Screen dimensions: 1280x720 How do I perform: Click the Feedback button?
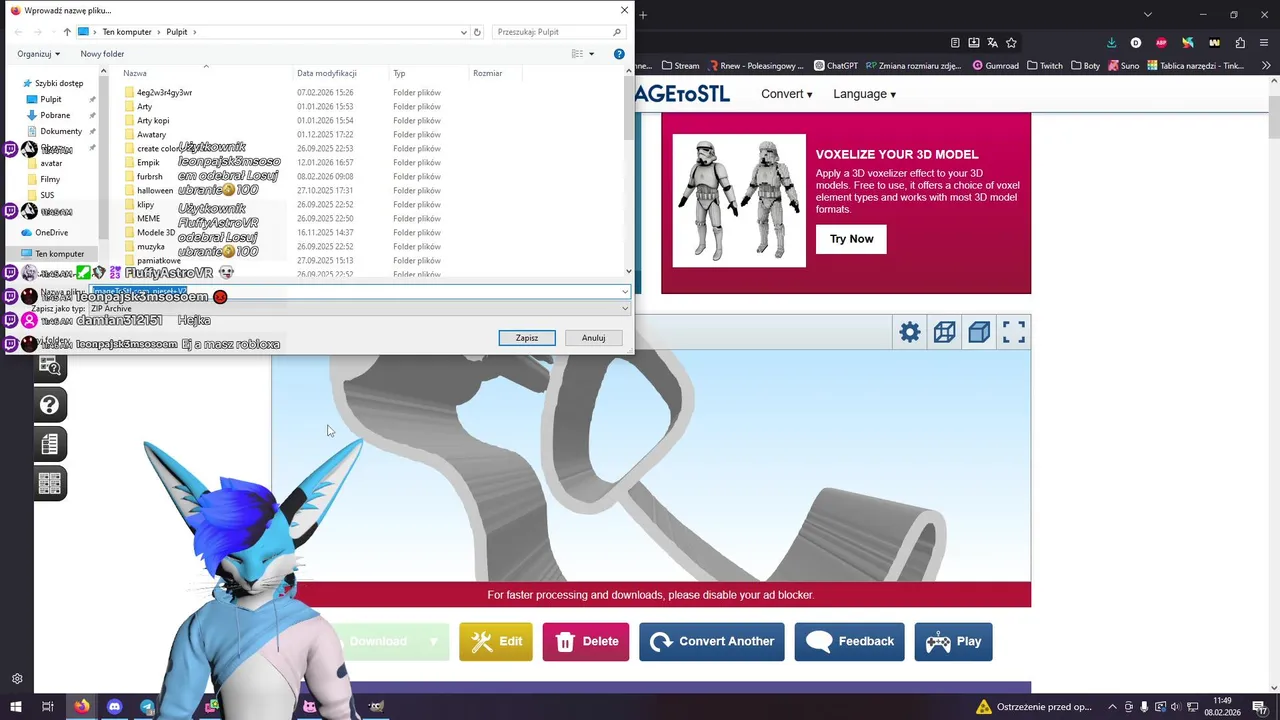click(x=850, y=642)
